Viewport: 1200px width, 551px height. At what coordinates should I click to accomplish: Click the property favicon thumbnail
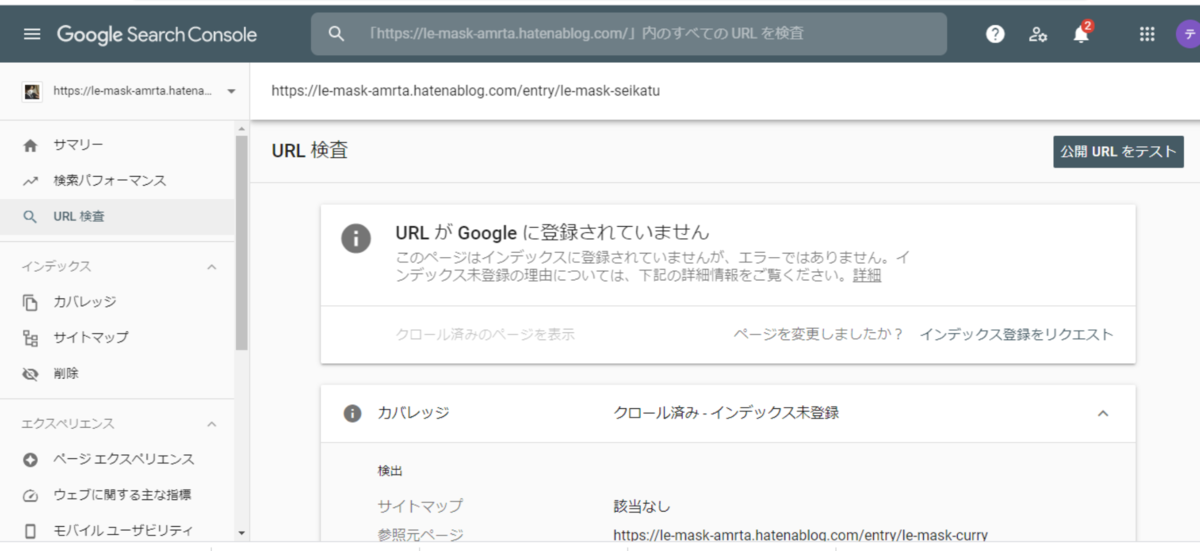click(x=32, y=91)
